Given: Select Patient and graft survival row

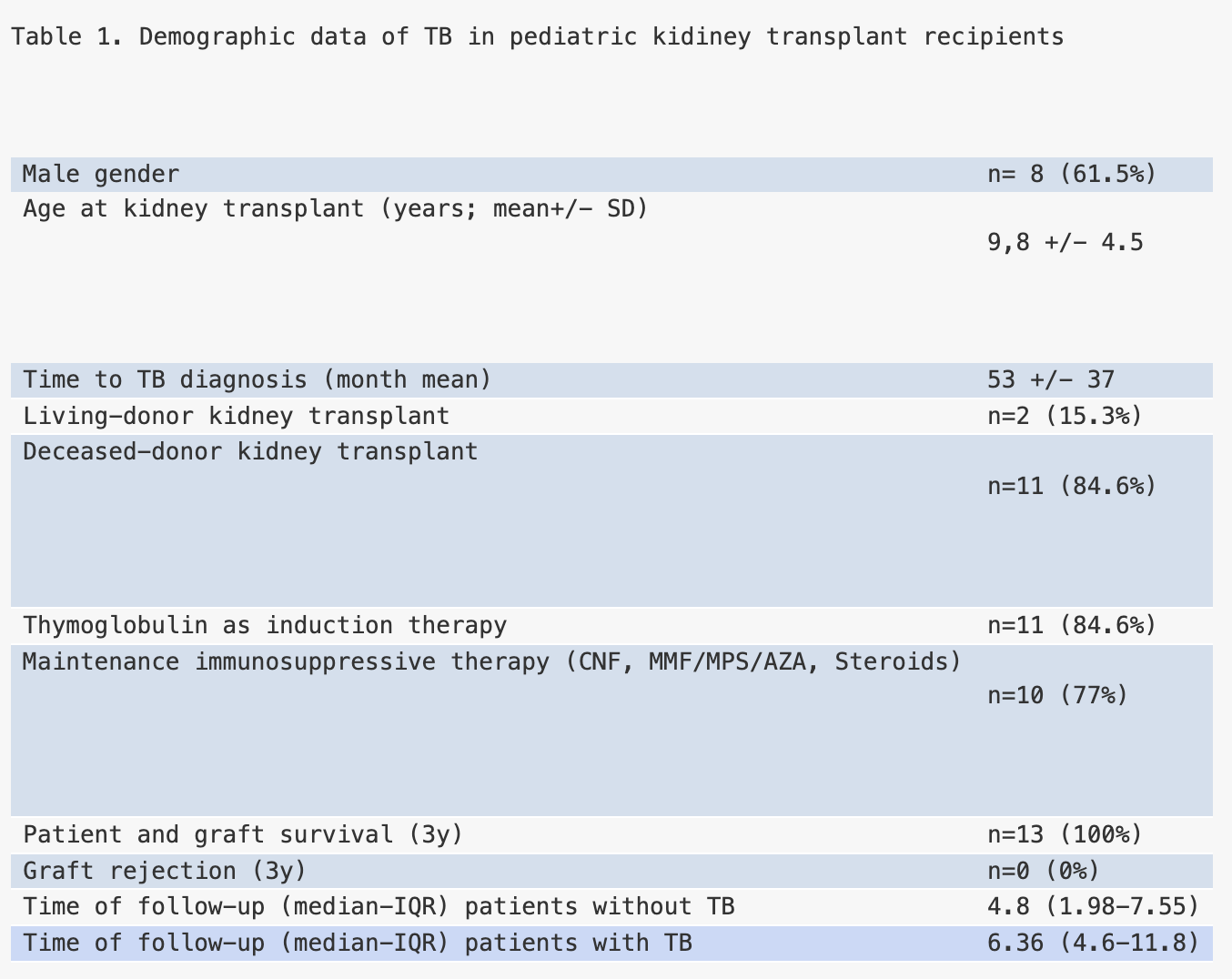Looking at the screenshot, I should tap(611, 835).
